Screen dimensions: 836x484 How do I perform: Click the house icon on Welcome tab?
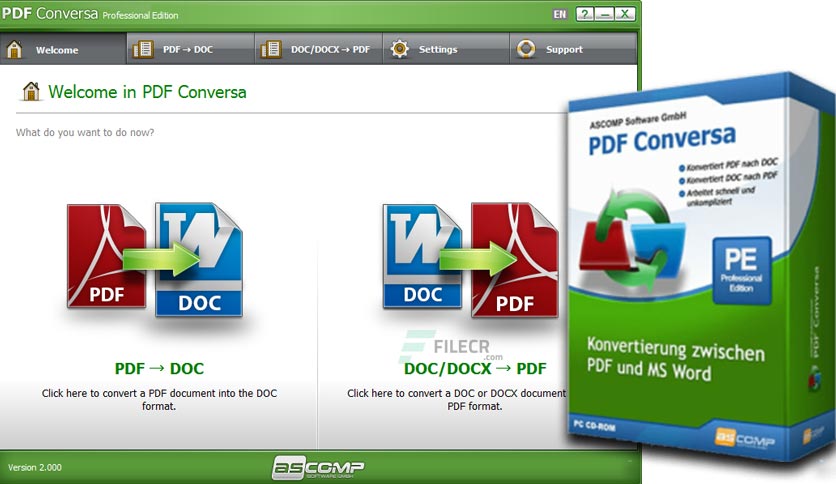point(14,49)
